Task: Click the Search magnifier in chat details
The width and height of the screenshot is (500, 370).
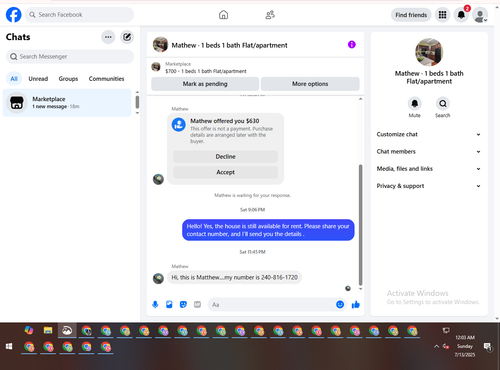Action: click(443, 104)
